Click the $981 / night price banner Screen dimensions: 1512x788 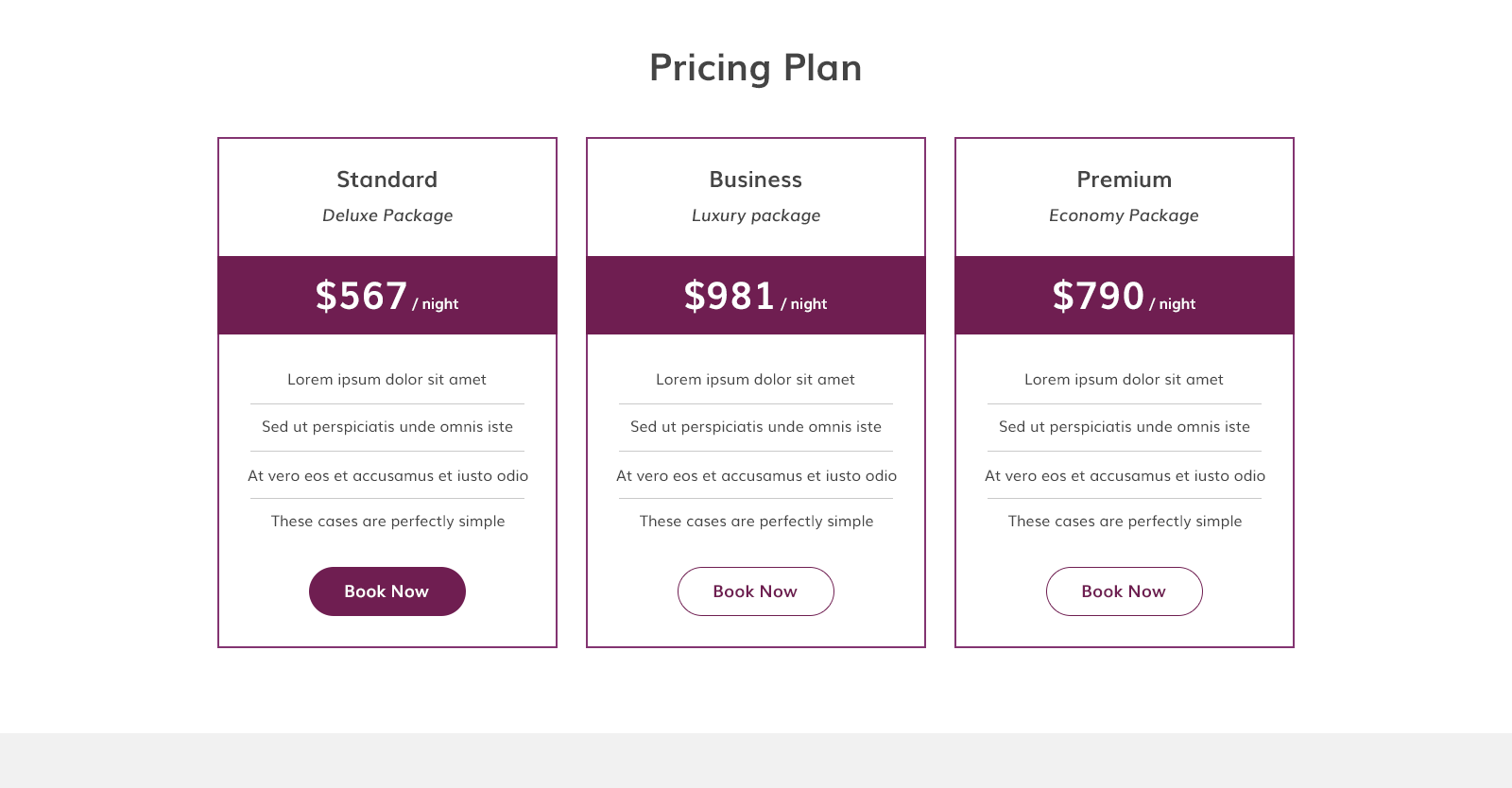[x=756, y=296]
